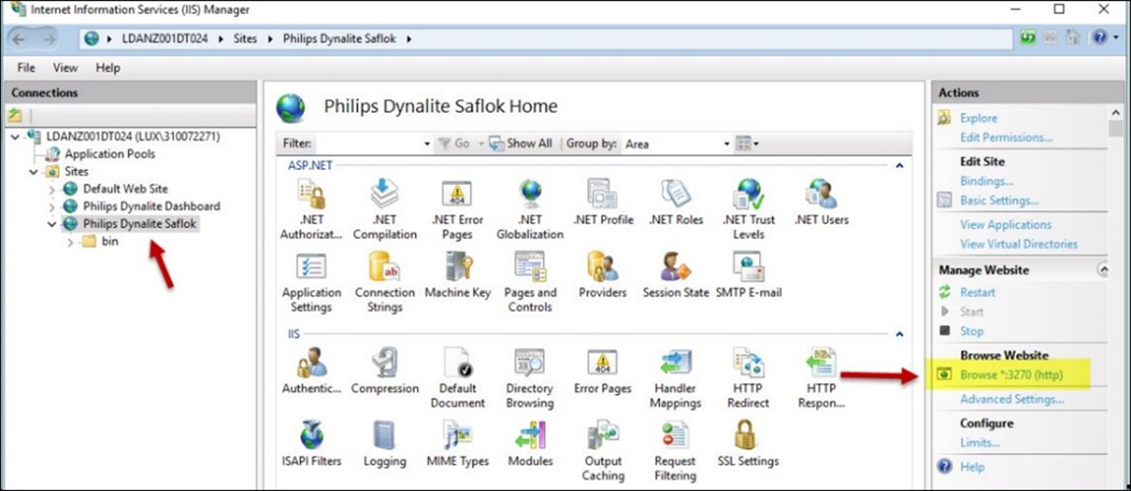Open the File menu
The height and width of the screenshot is (491, 1131).
[26, 68]
